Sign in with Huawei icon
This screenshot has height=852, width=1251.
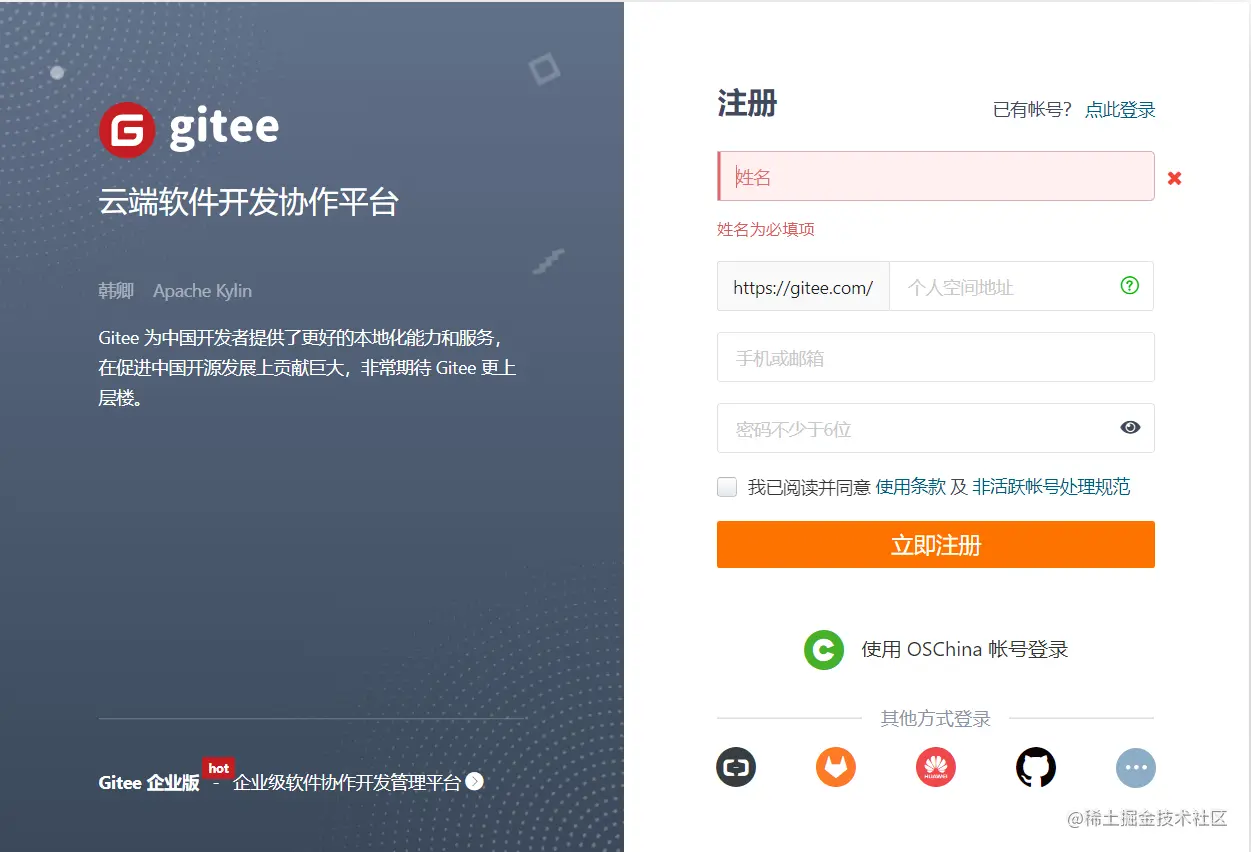[x=936, y=768]
